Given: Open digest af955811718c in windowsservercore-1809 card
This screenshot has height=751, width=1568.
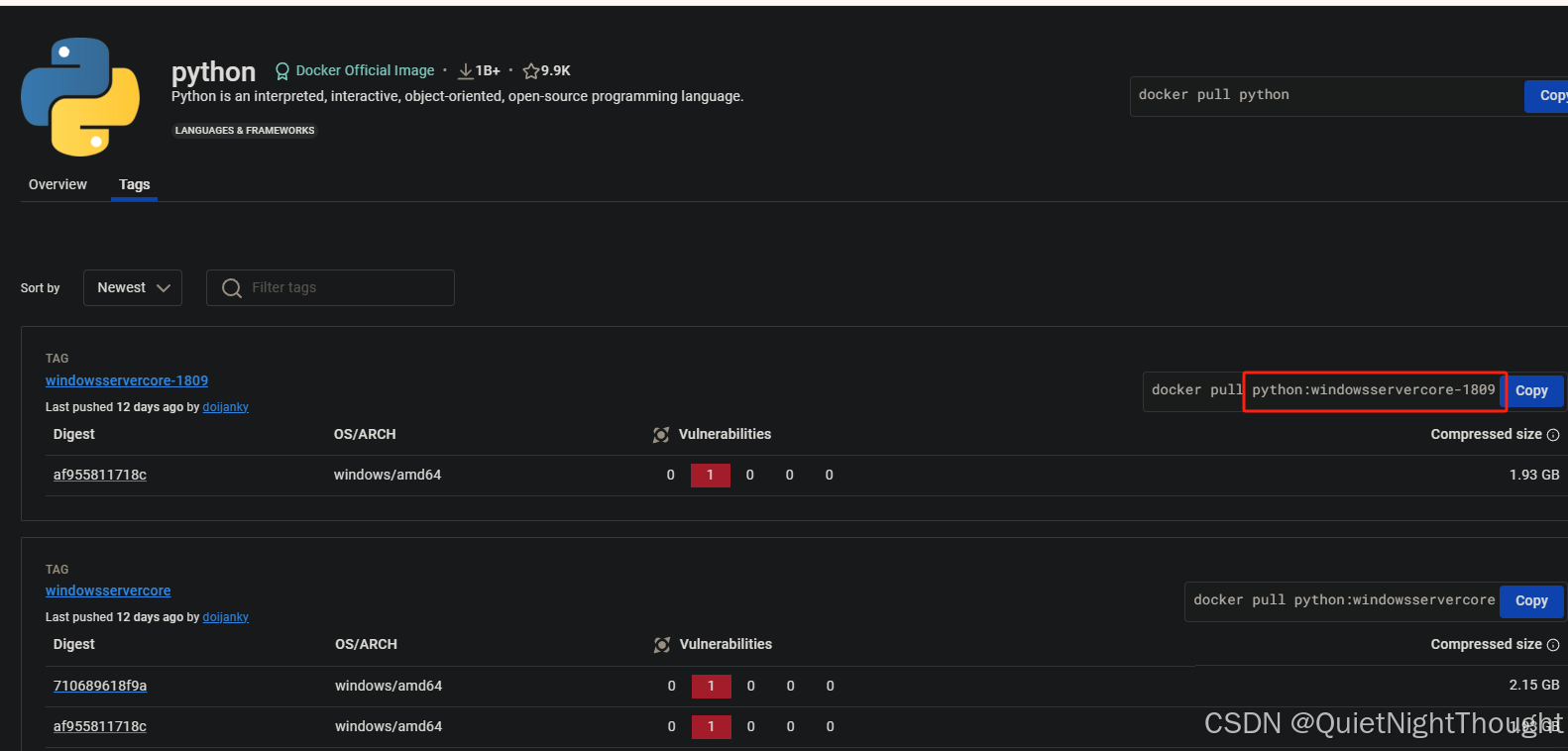Looking at the screenshot, I should click(100, 476).
